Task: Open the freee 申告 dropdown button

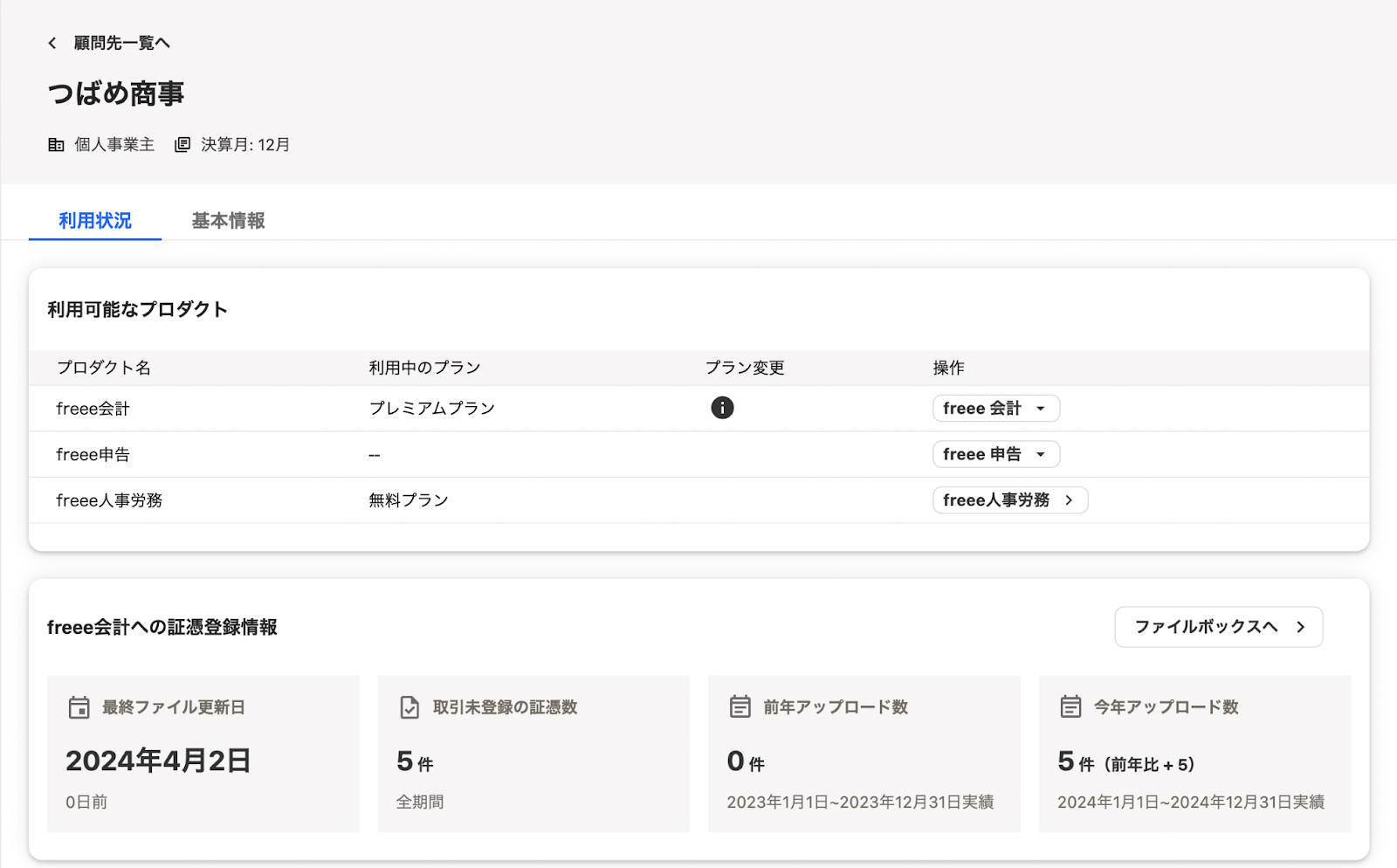Action: click(x=996, y=454)
